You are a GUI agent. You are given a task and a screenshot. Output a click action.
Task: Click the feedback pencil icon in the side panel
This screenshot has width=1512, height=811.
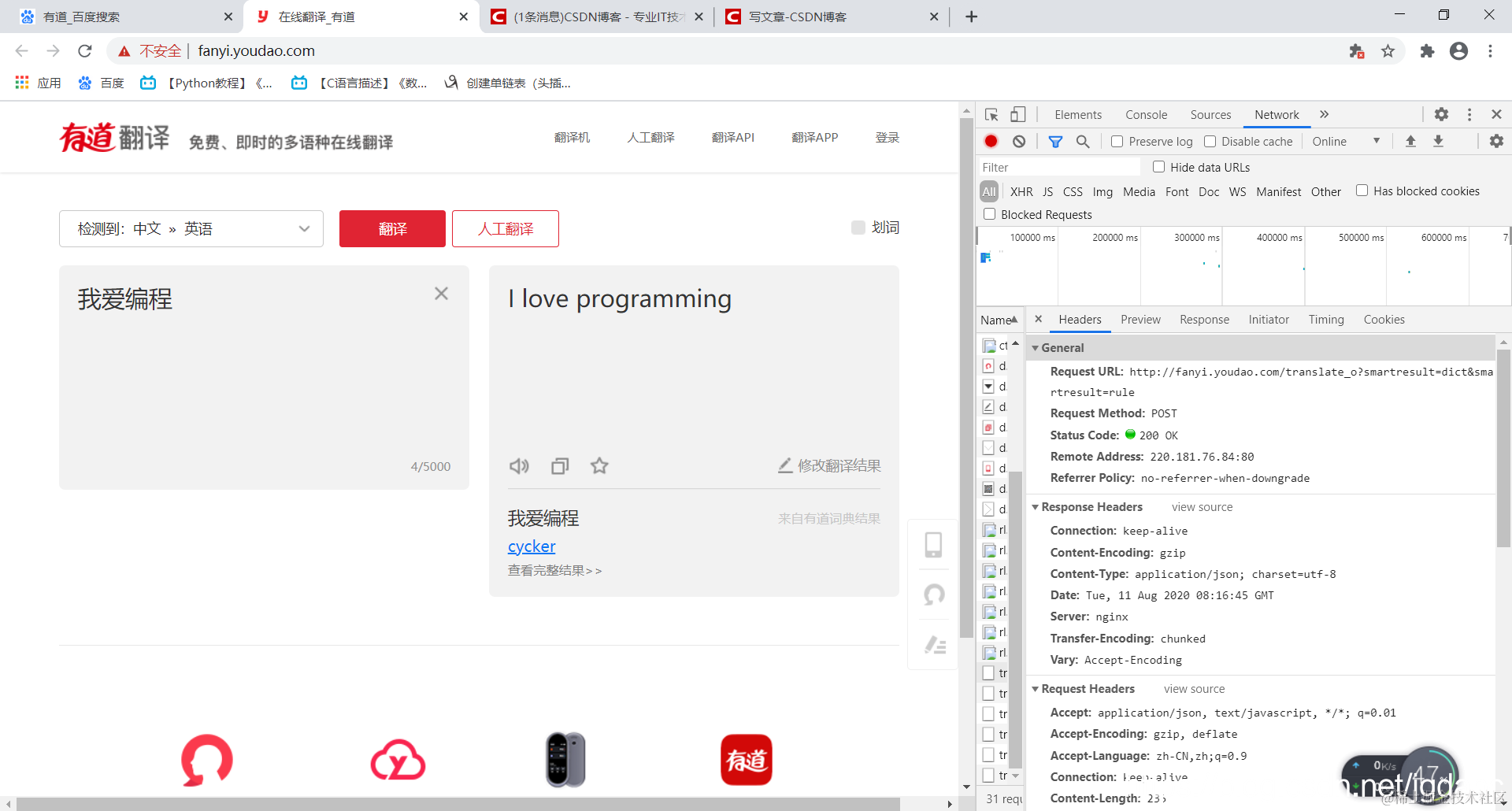(x=935, y=646)
